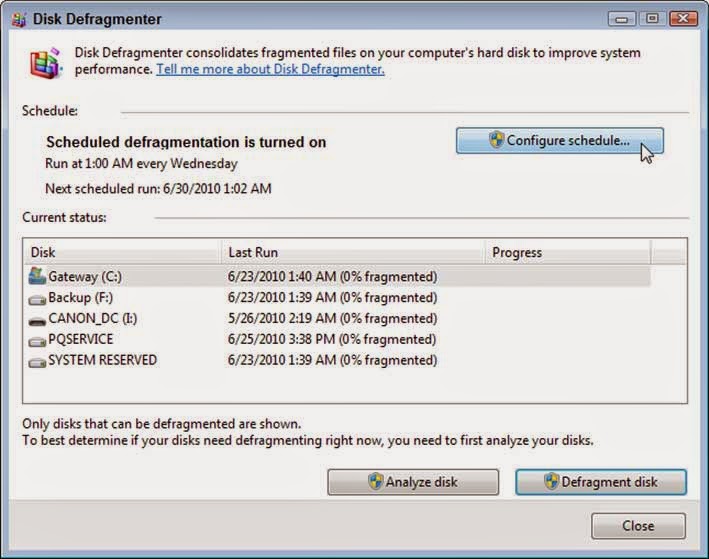Viewport: 709px width, 559px height.
Task: Click Gateway's last run 6/23/2010 1:40 AM
Action: (x=332, y=276)
